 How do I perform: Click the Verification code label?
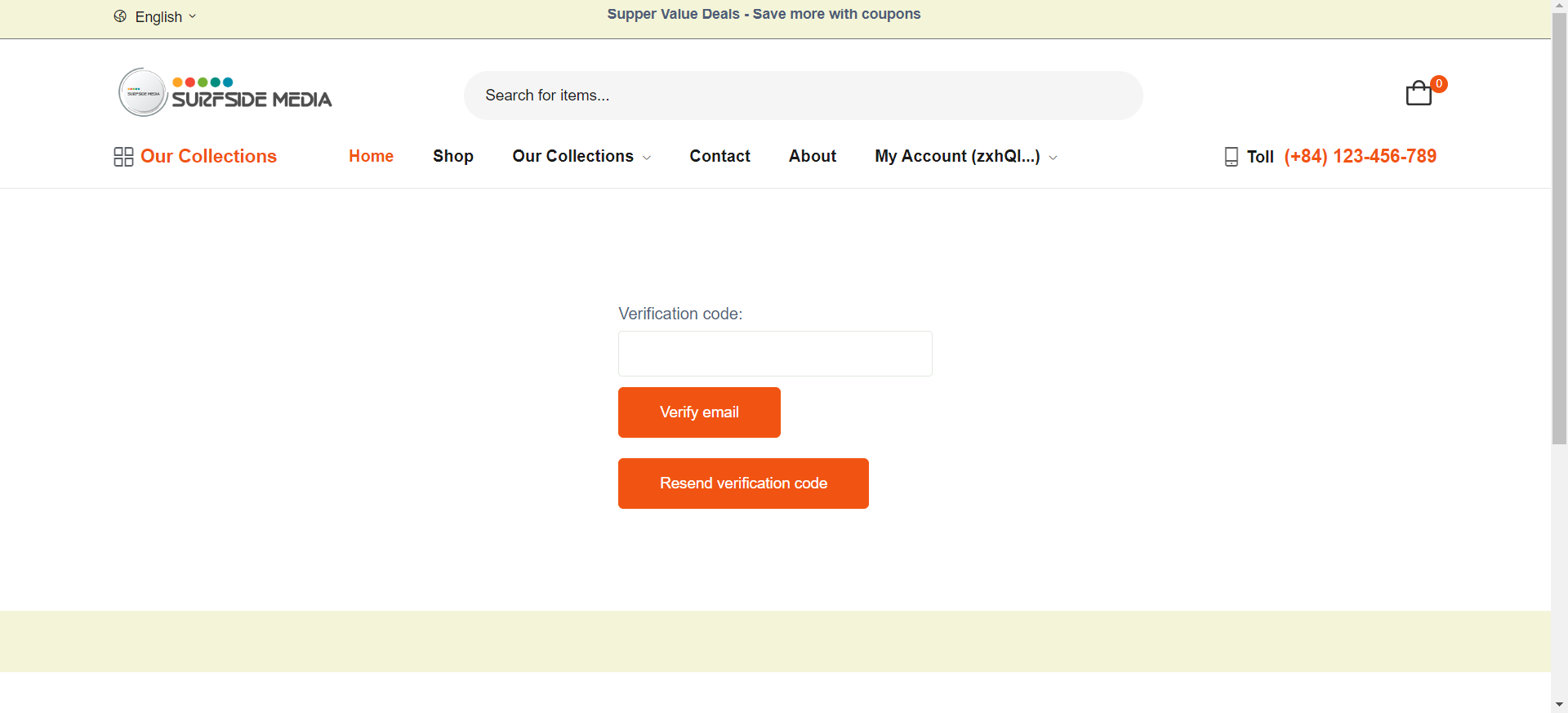(x=680, y=314)
